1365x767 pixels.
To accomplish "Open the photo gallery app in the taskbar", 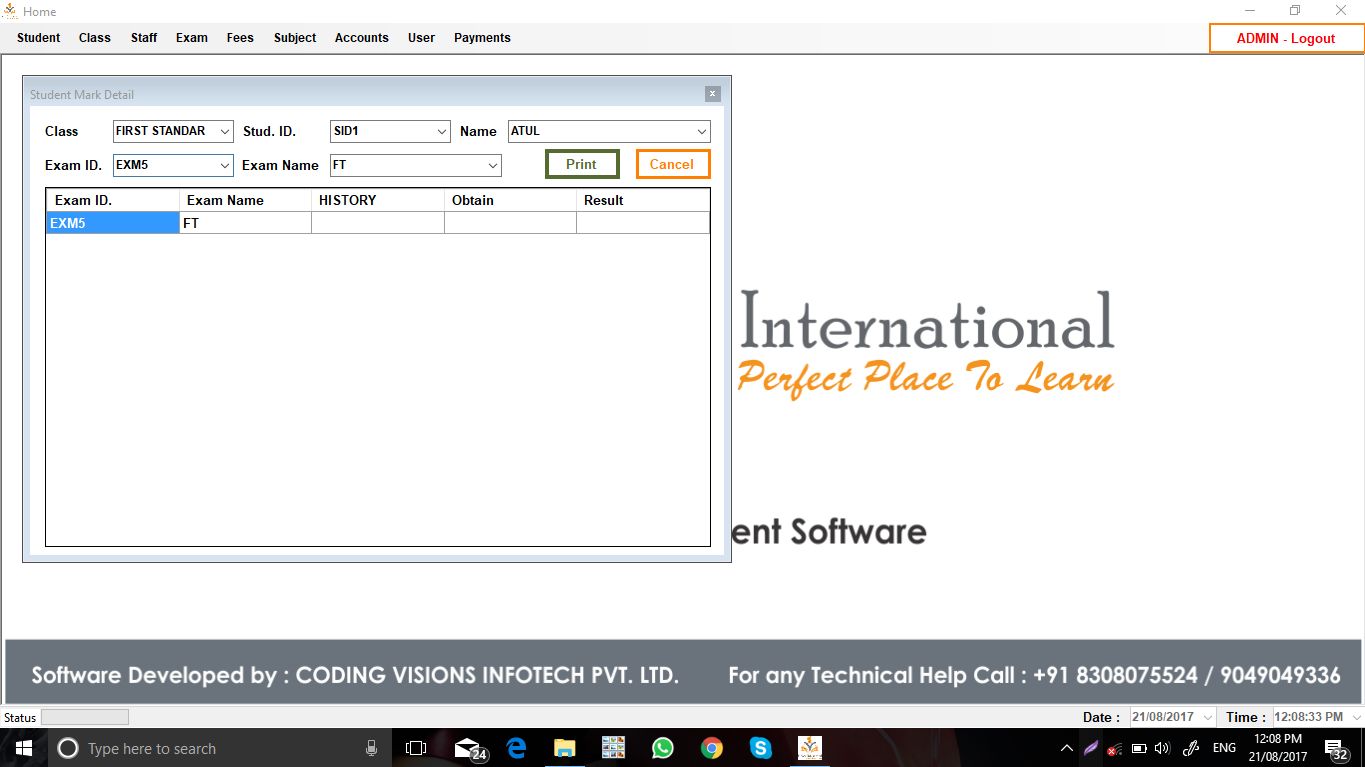I will pyautogui.click(x=613, y=748).
